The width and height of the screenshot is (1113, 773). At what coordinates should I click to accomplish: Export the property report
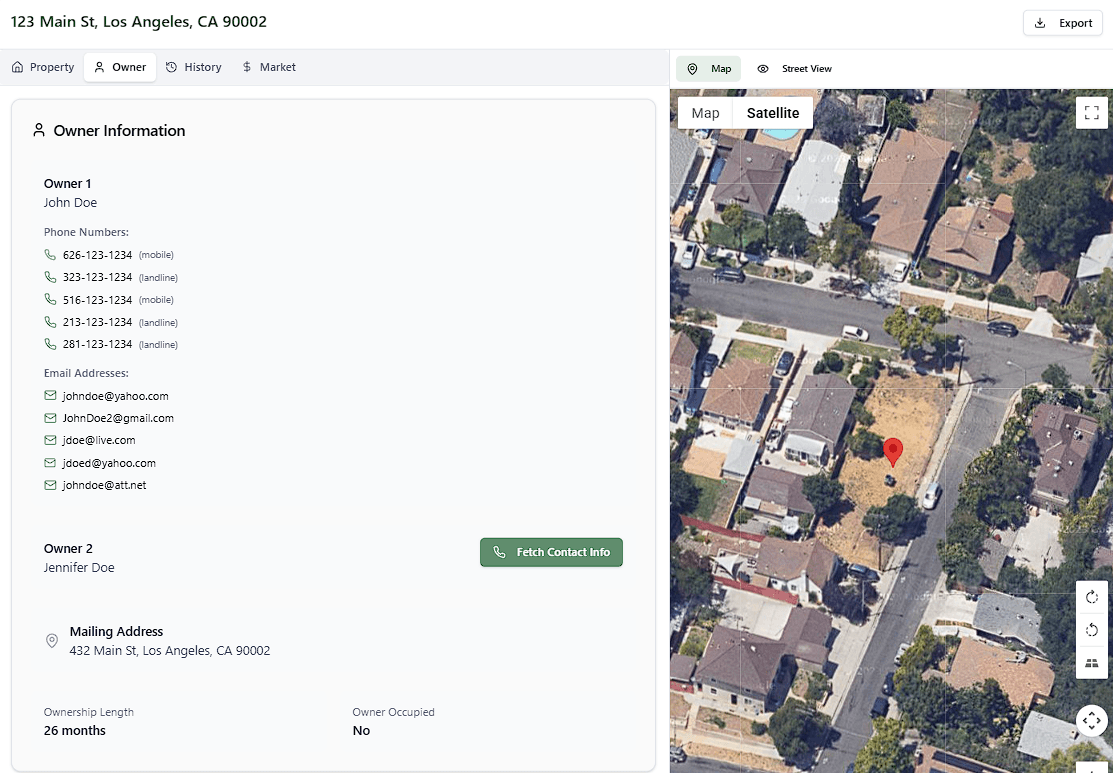[x=1062, y=22]
